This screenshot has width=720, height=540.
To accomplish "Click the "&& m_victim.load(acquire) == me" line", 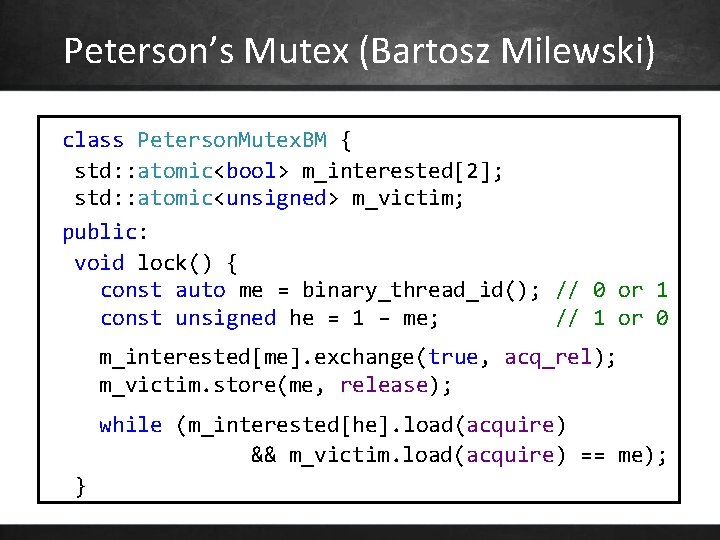I will click(x=458, y=455).
